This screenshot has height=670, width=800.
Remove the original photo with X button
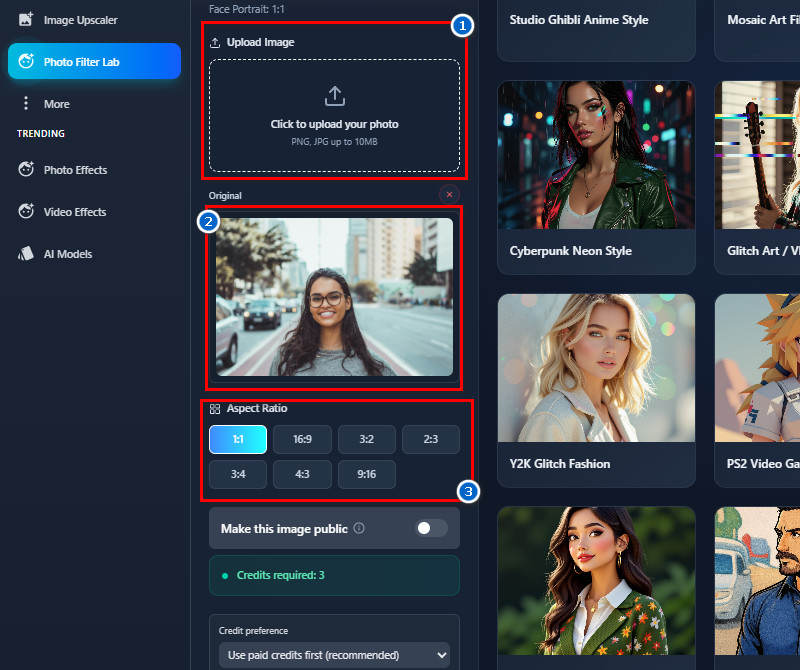pos(449,195)
